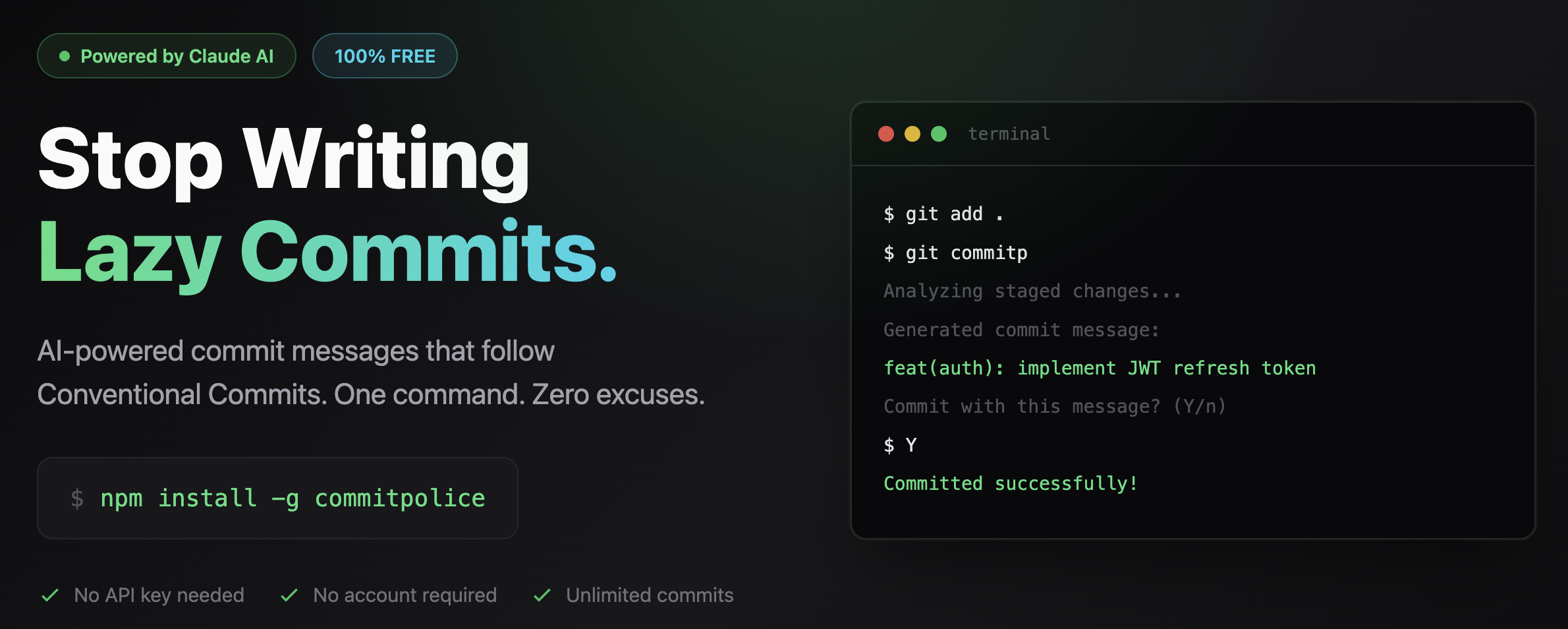
Task: Click the yellow traffic light in terminal window
Action: pyautogui.click(x=912, y=133)
